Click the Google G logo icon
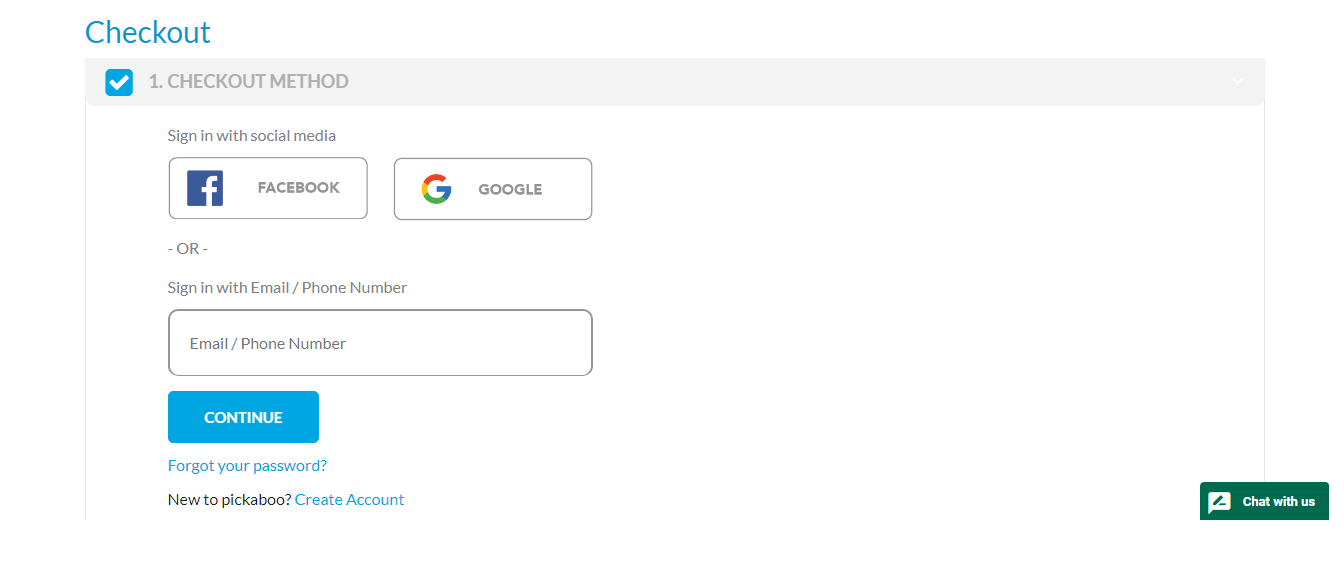 pyautogui.click(x=436, y=189)
